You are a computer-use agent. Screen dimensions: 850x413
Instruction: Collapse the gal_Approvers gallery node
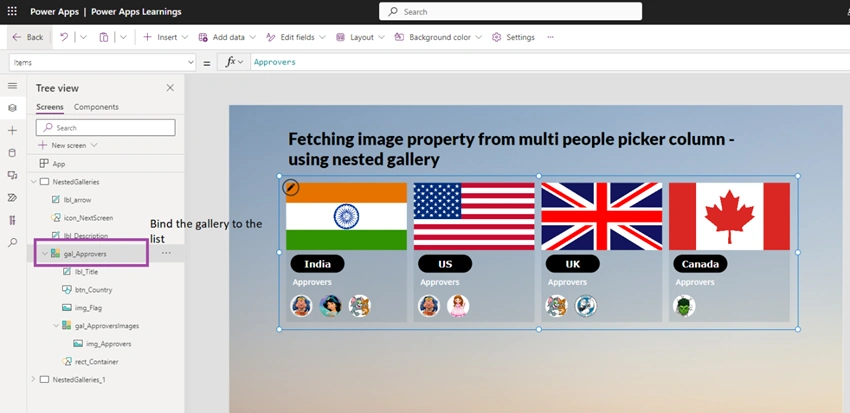(x=44, y=253)
